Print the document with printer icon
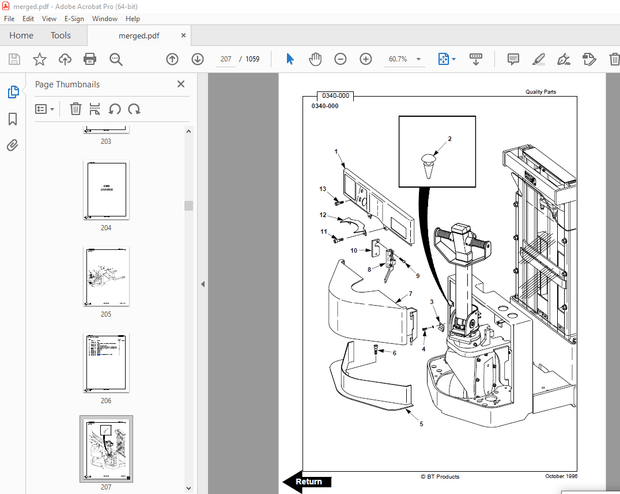The width and height of the screenshot is (620, 494). (90, 59)
